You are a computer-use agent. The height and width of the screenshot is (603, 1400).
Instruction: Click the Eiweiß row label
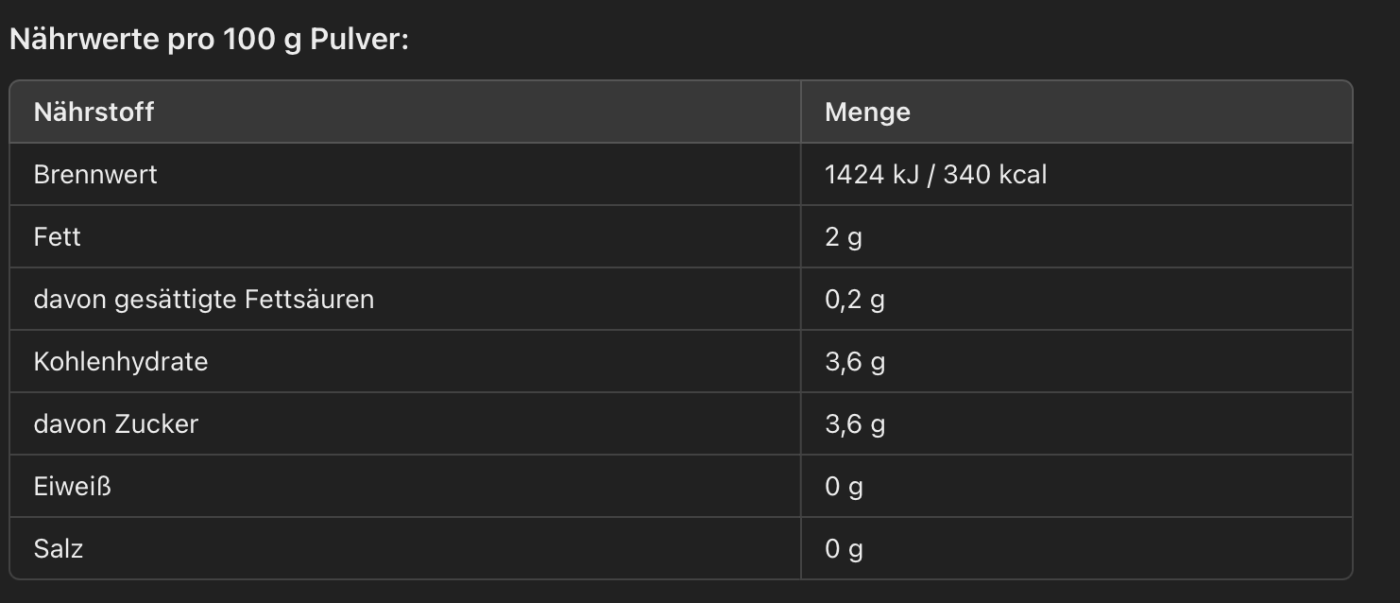[x=72, y=487]
